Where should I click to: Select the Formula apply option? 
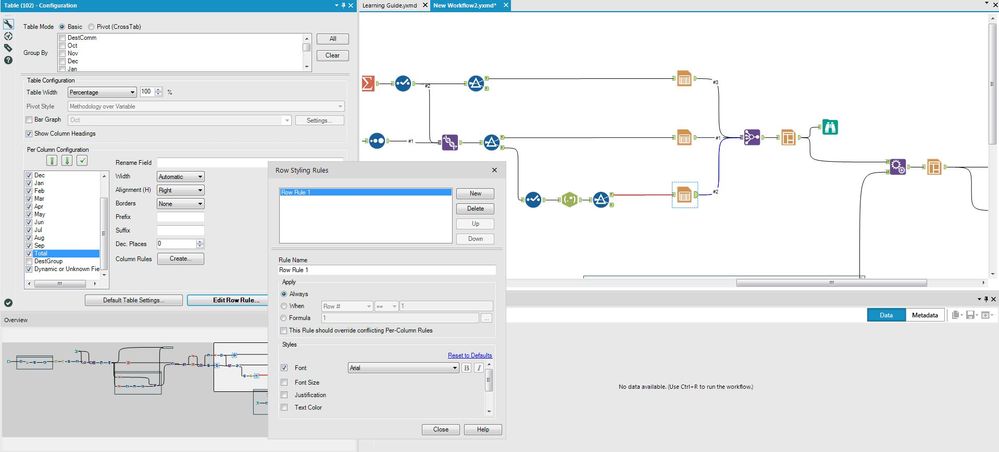click(x=284, y=317)
